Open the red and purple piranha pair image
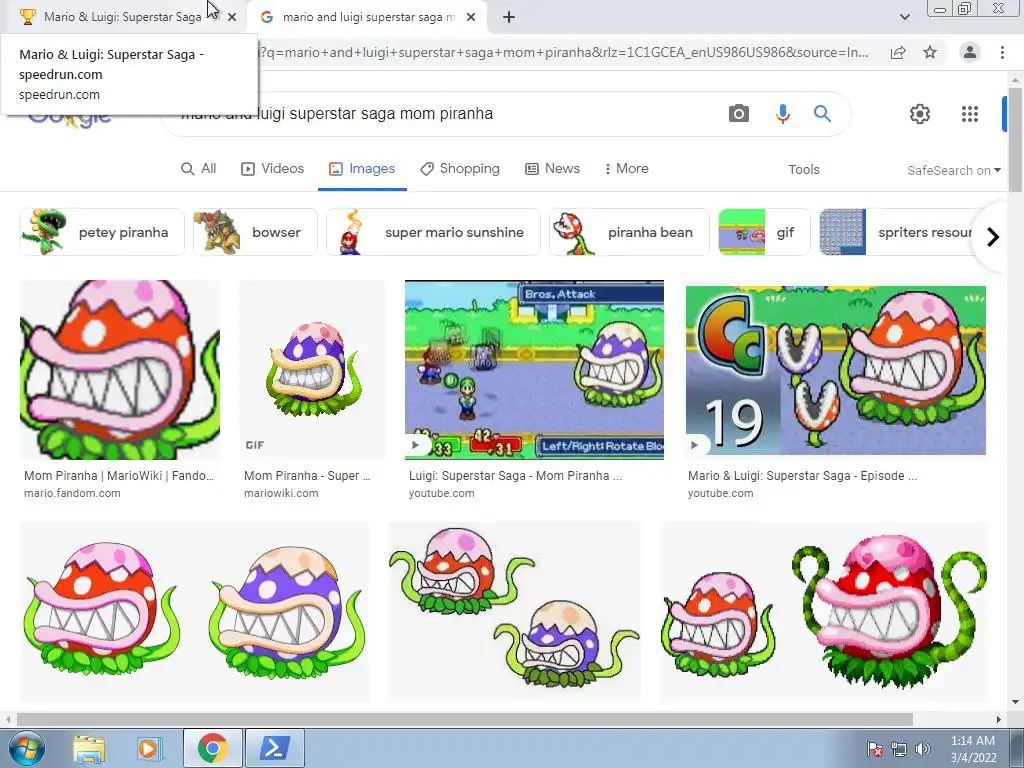 (194, 612)
